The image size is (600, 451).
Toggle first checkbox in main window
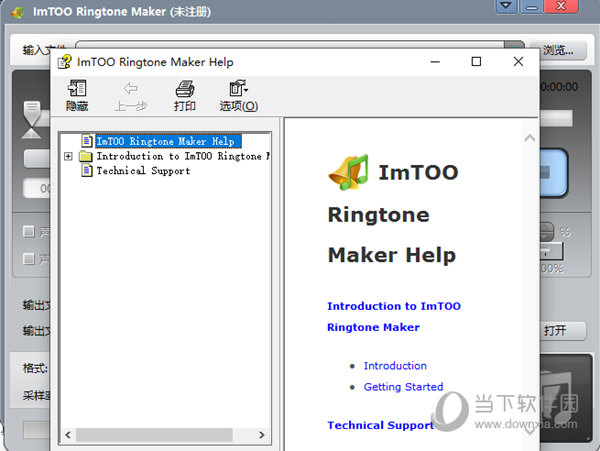point(29,231)
